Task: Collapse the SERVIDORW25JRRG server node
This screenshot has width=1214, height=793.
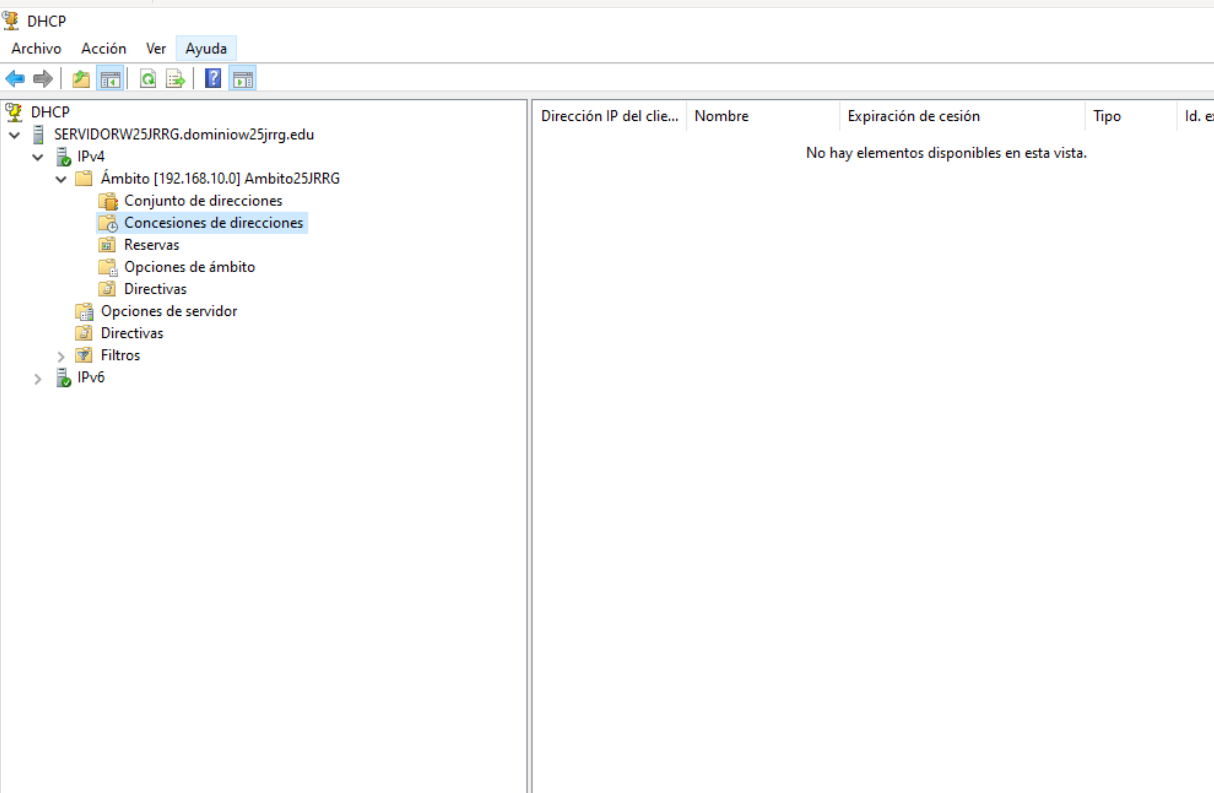Action: [x=14, y=135]
